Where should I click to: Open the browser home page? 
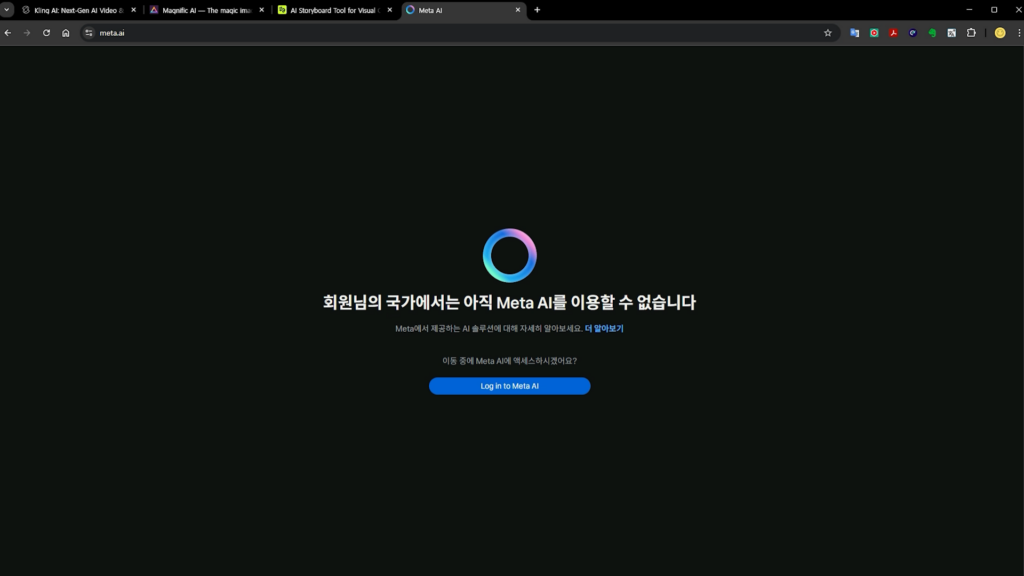pyautogui.click(x=65, y=33)
